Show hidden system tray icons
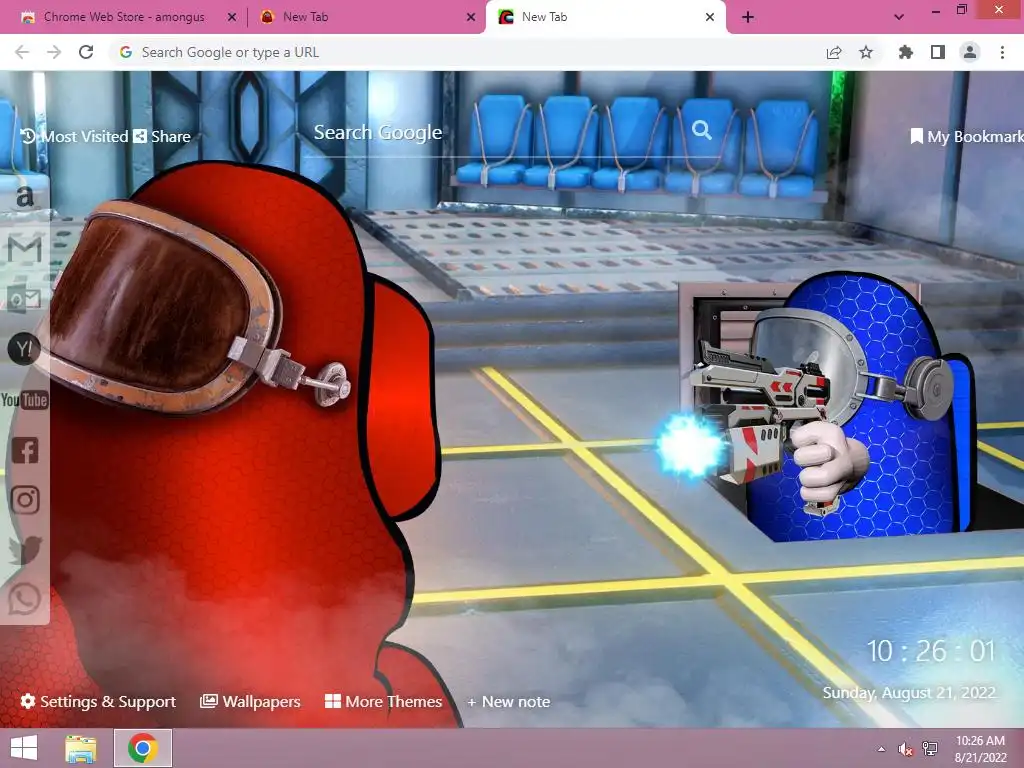Screen dimensions: 1024x768 pyautogui.click(x=882, y=749)
